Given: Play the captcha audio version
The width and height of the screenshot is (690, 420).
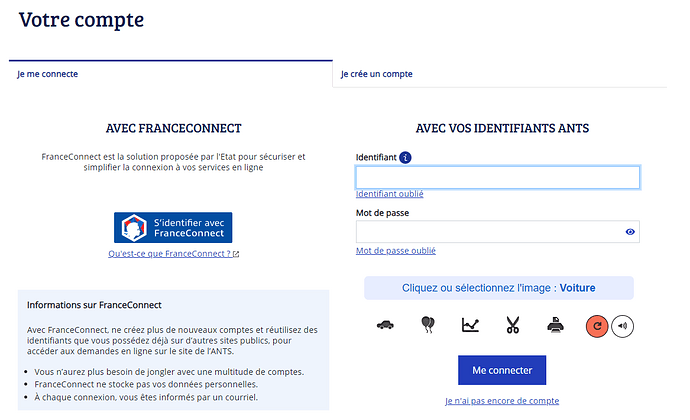Looking at the screenshot, I should [x=622, y=326].
